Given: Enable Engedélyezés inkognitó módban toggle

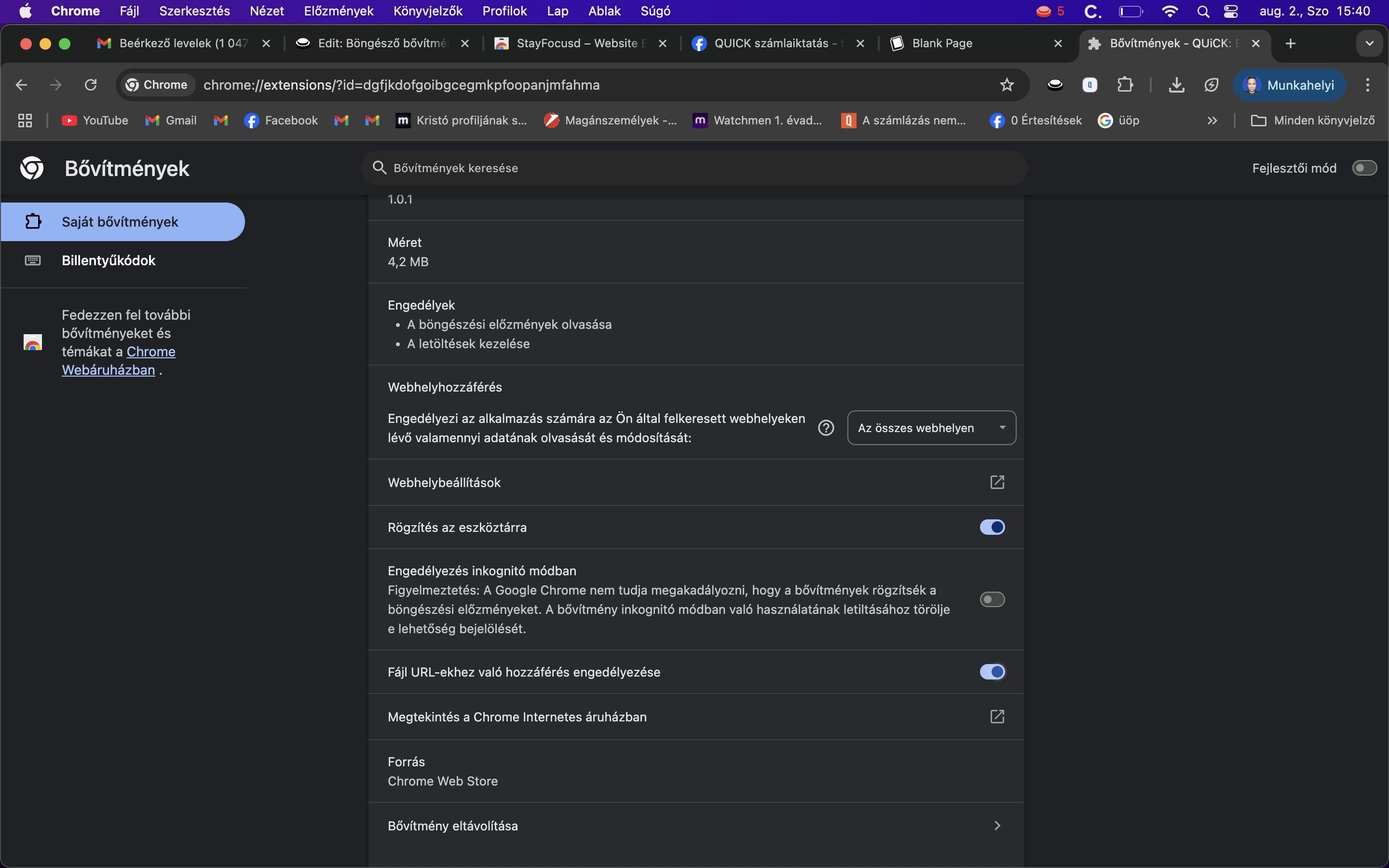Looking at the screenshot, I should tap(992, 599).
